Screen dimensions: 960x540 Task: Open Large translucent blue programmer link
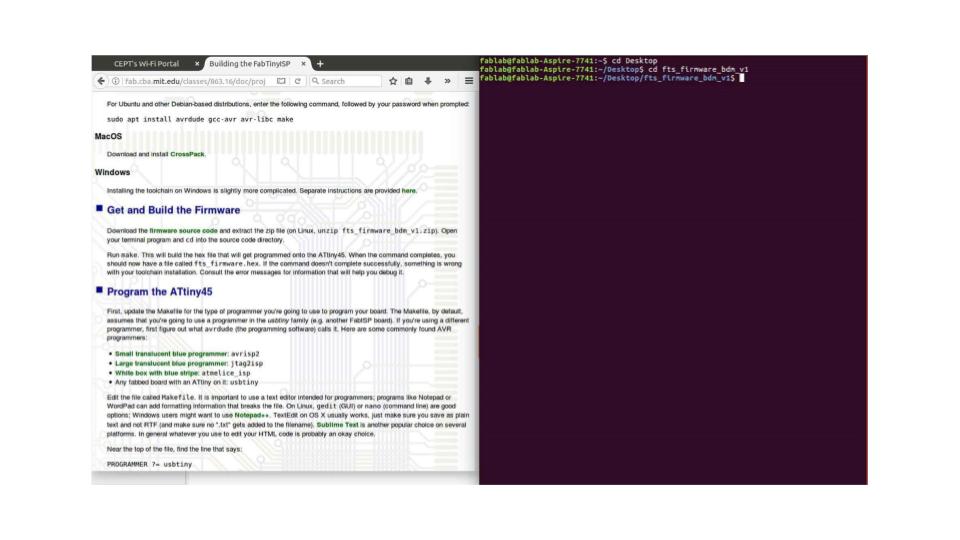click(171, 364)
